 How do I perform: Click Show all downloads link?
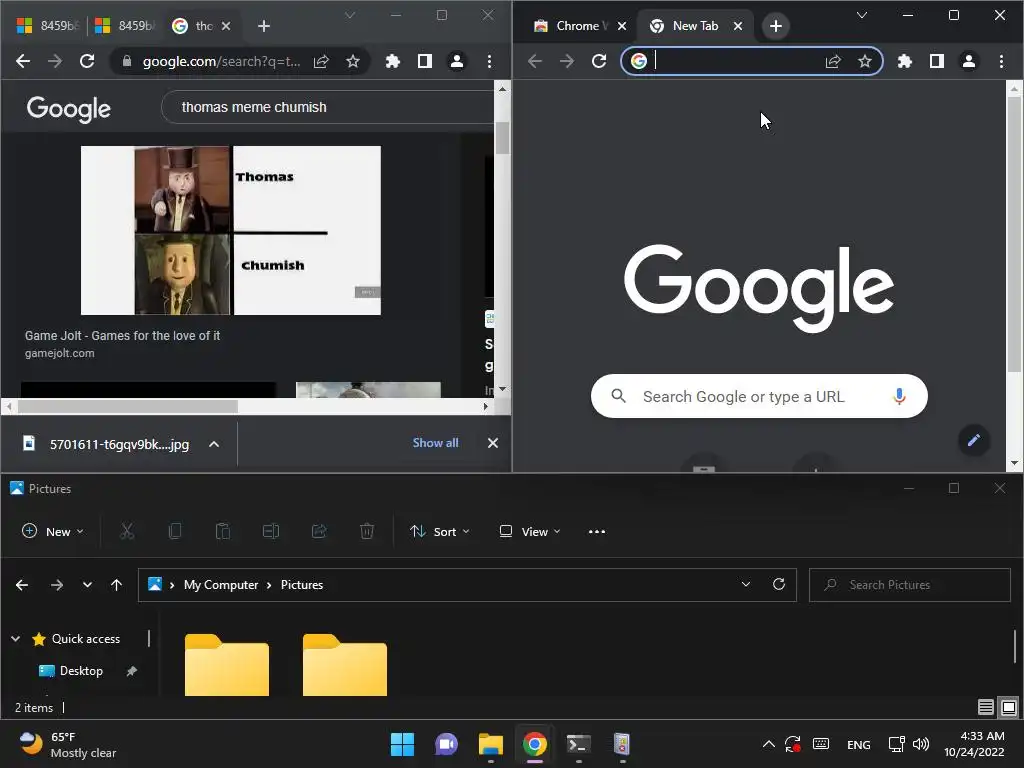435,443
